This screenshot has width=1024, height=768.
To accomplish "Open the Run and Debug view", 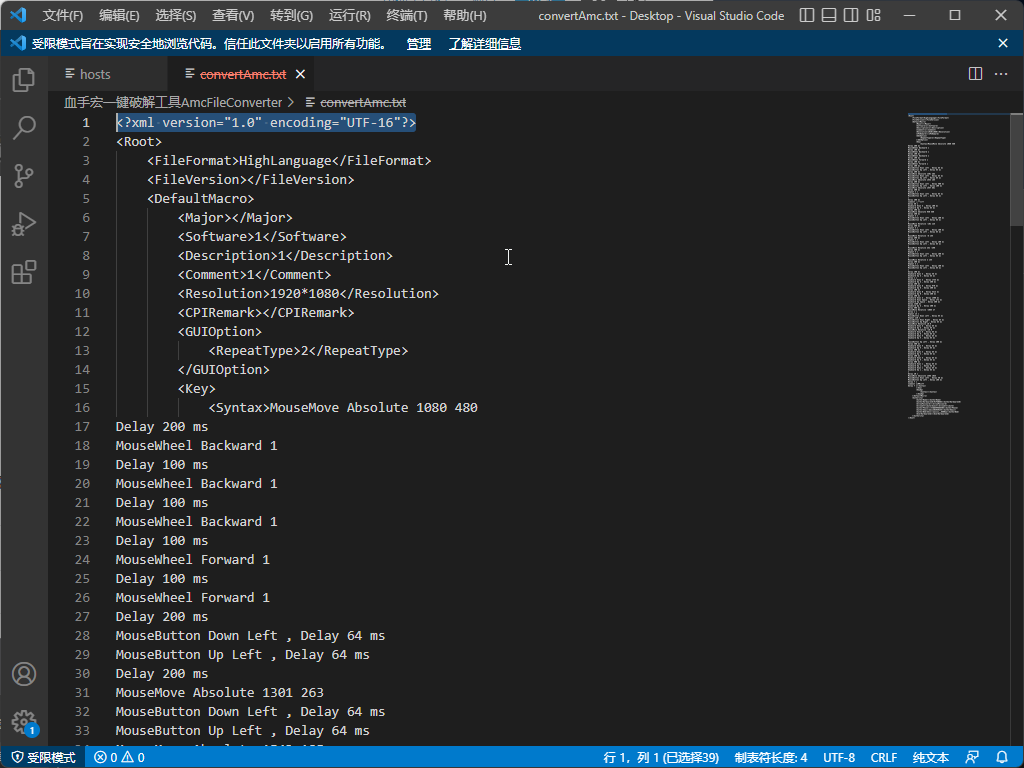I will coord(24,225).
